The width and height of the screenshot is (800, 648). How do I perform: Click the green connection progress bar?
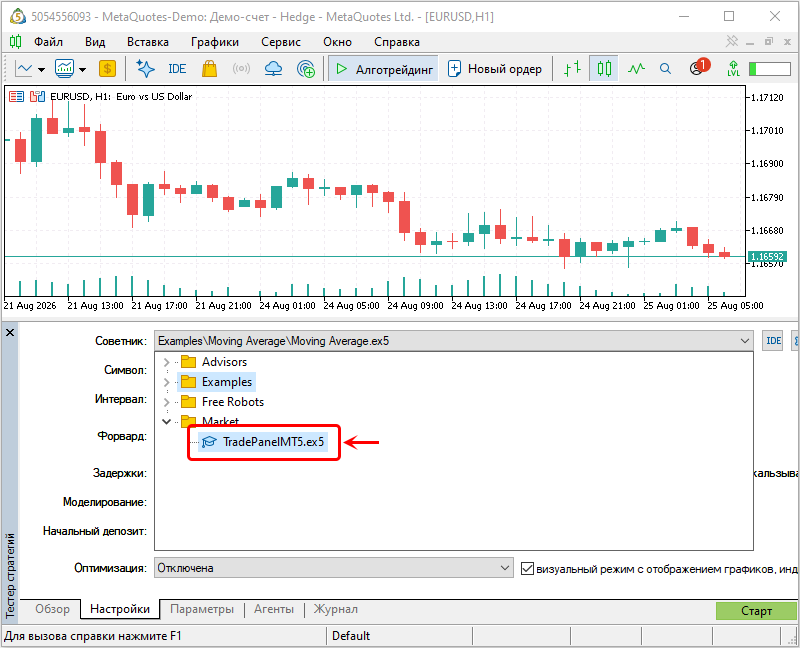click(770, 69)
